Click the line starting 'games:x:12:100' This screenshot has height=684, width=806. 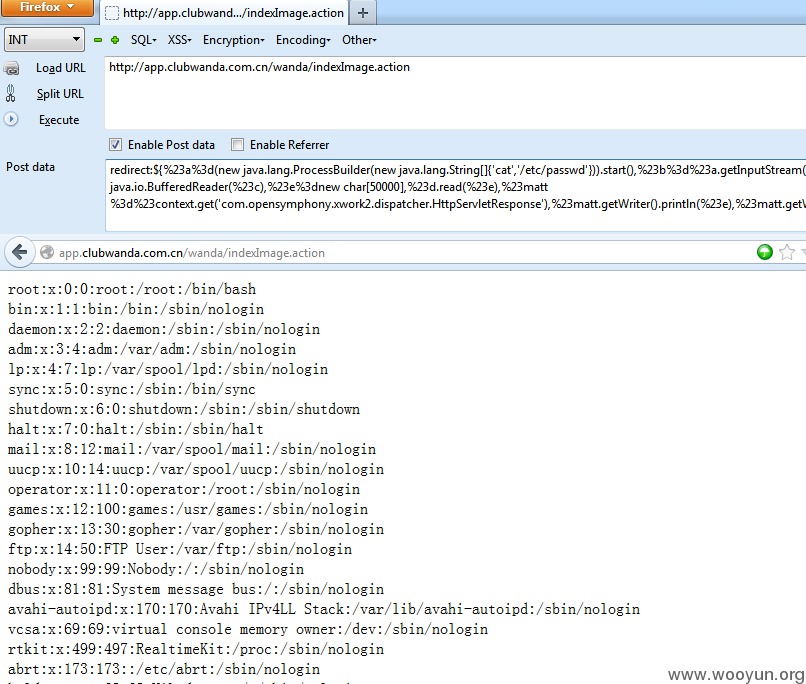pyautogui.click(x=188, y=509)
